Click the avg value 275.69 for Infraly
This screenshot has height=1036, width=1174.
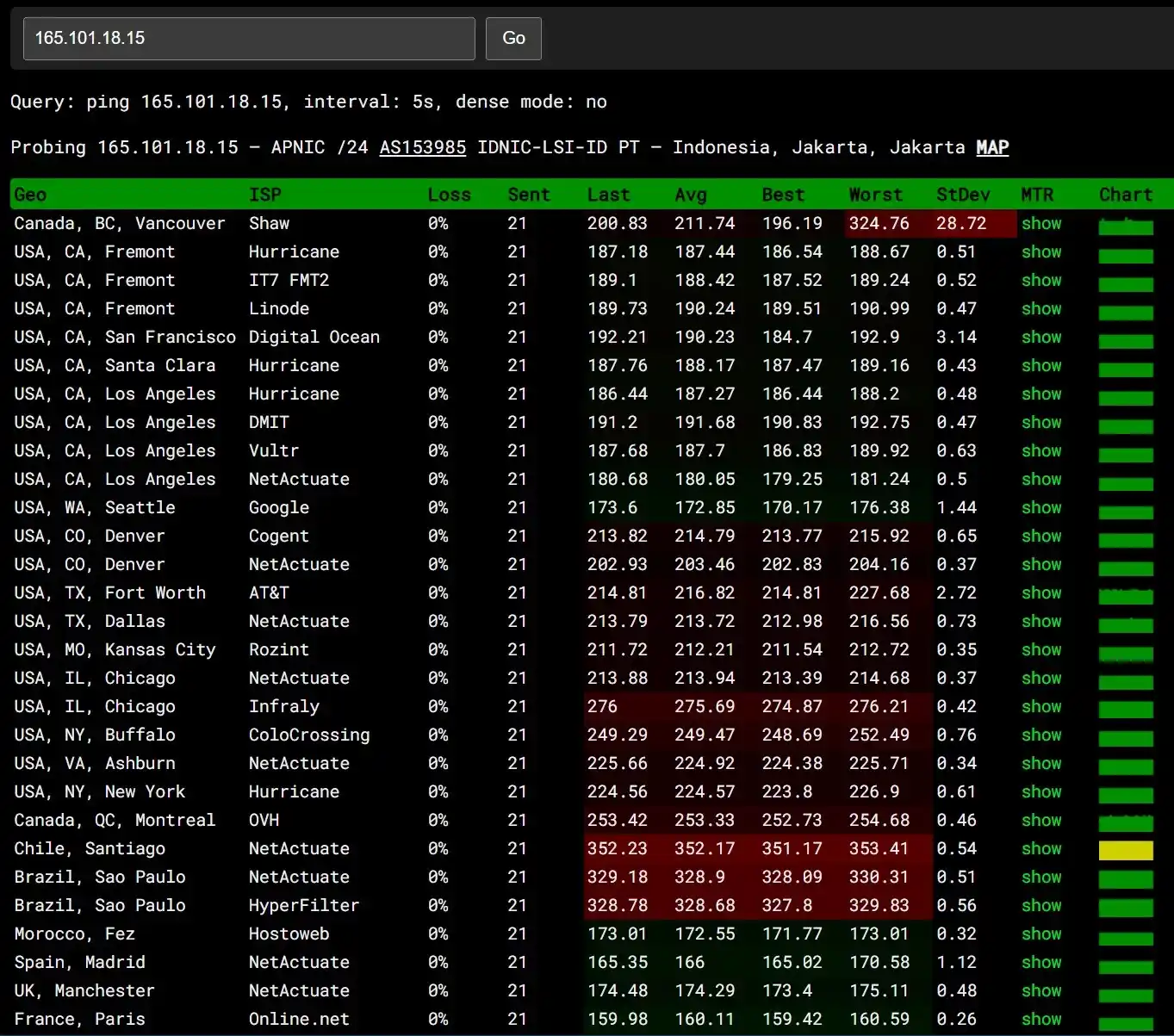(705, 706)
